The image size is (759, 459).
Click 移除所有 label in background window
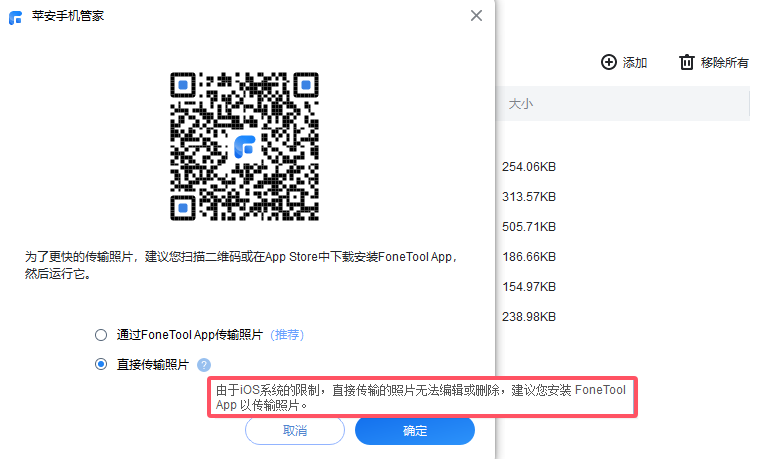pyautogui.click(x=724, y=62)
